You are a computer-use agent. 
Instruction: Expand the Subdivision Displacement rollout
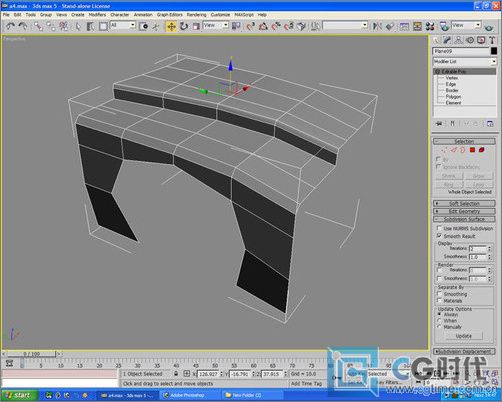464,351
